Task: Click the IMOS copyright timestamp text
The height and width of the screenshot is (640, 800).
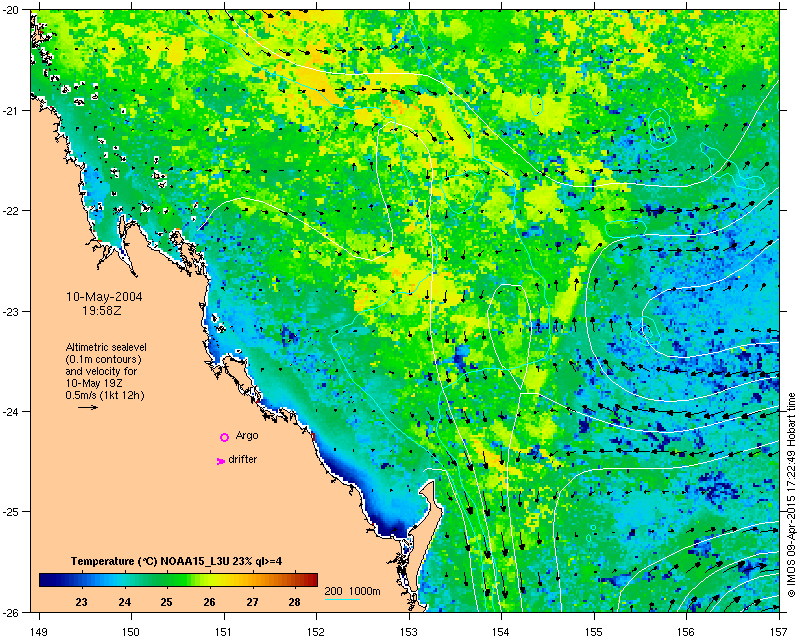Action: point(791,495)
